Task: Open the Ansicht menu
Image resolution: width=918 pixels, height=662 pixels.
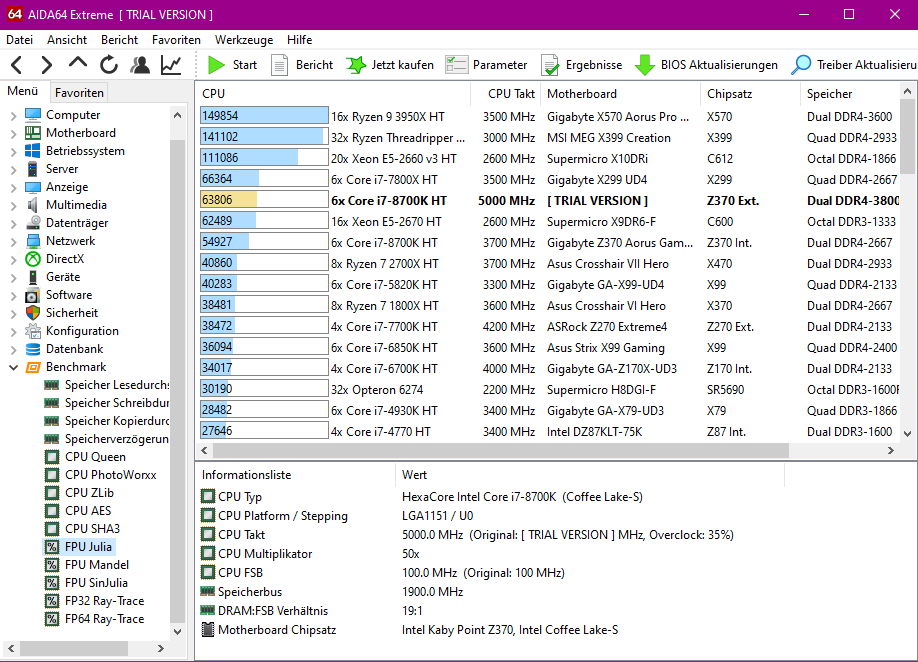Action: pos(67,40)
